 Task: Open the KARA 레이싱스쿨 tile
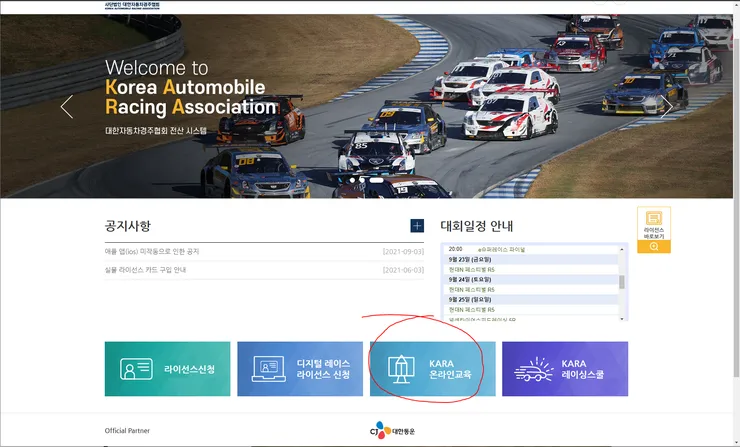[x=565, y=369]
